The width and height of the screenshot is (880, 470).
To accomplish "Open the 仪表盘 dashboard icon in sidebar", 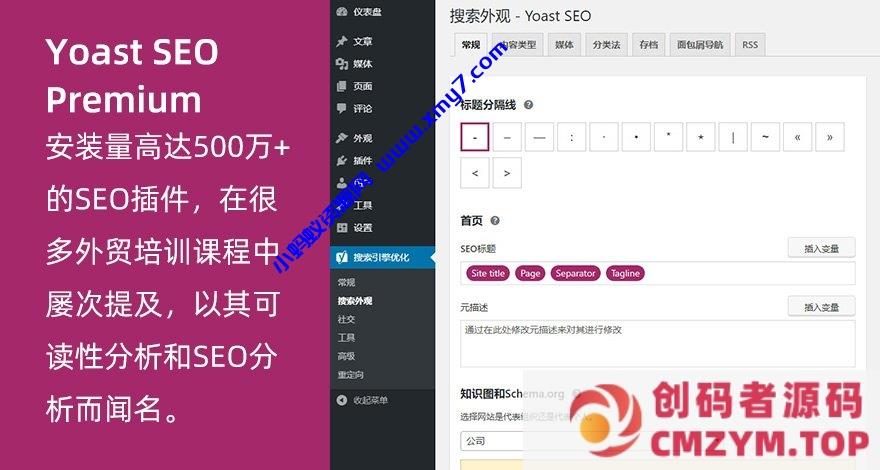I will (342, 11).
